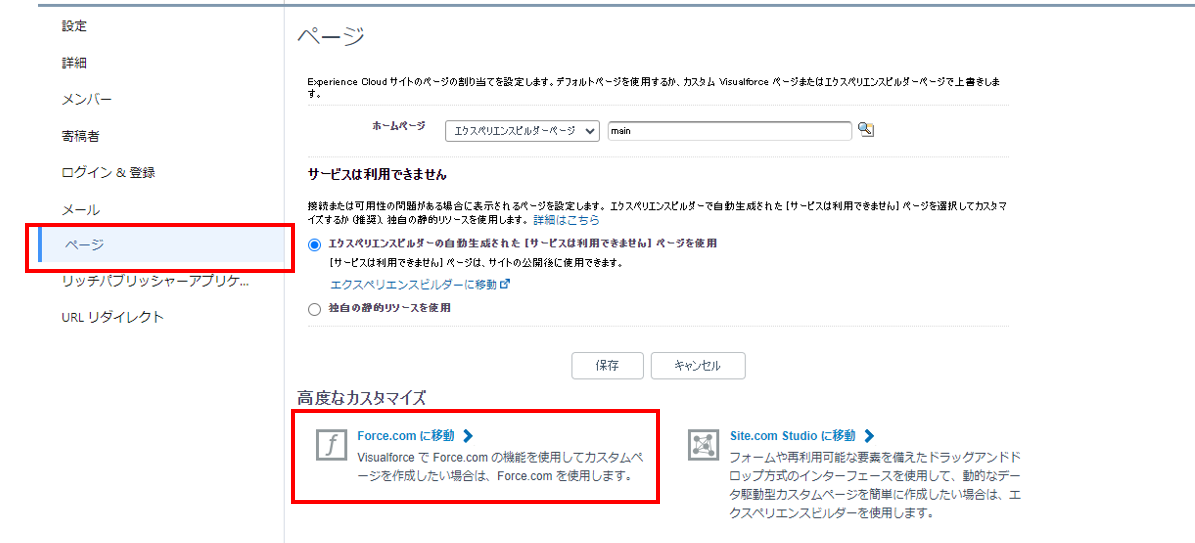Click the external link icon after エクスペリエンスビルダーに移動
The height and width of the screenshot is (543, 1195).
click(504, 284)
